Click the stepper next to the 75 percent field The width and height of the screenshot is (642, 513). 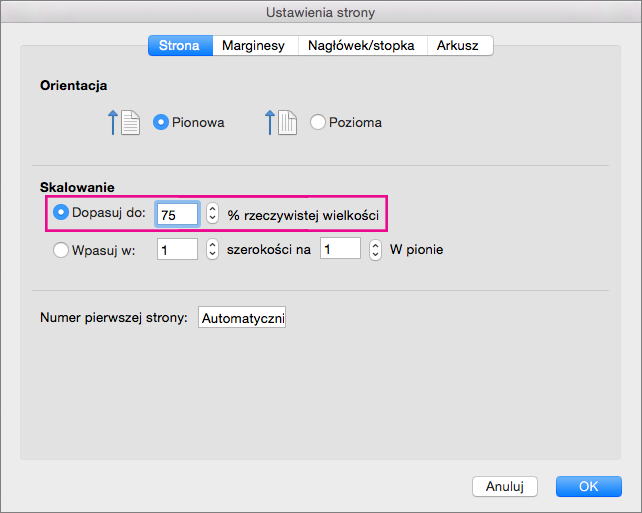click(x=212, y=213)
